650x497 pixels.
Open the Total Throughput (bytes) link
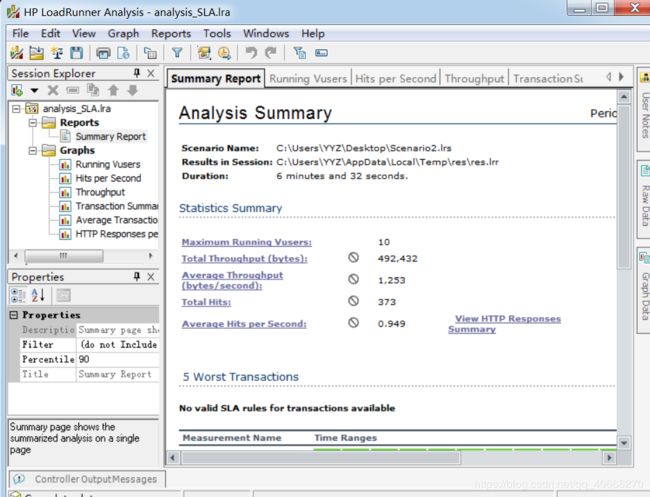click(245, 259)
